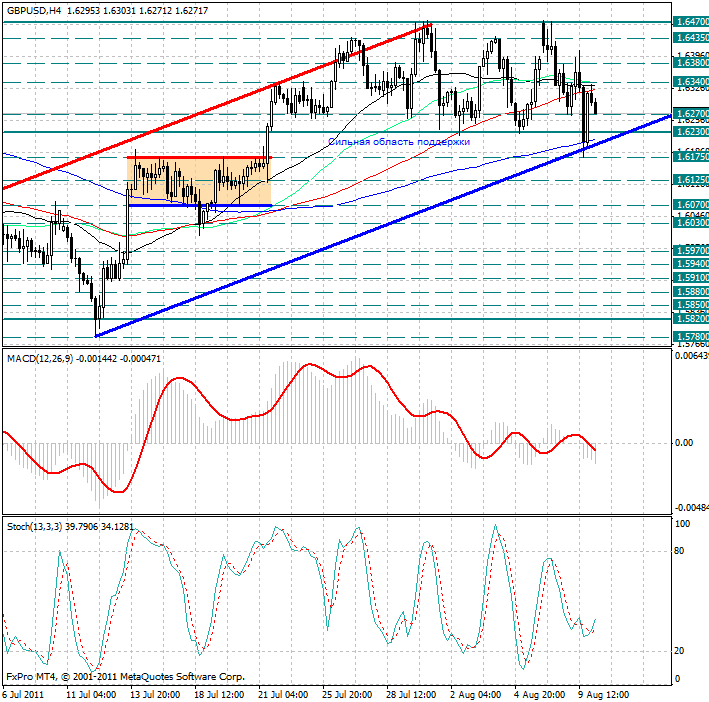
Task: Click the 1.5970 price level label
Action: 691,250
